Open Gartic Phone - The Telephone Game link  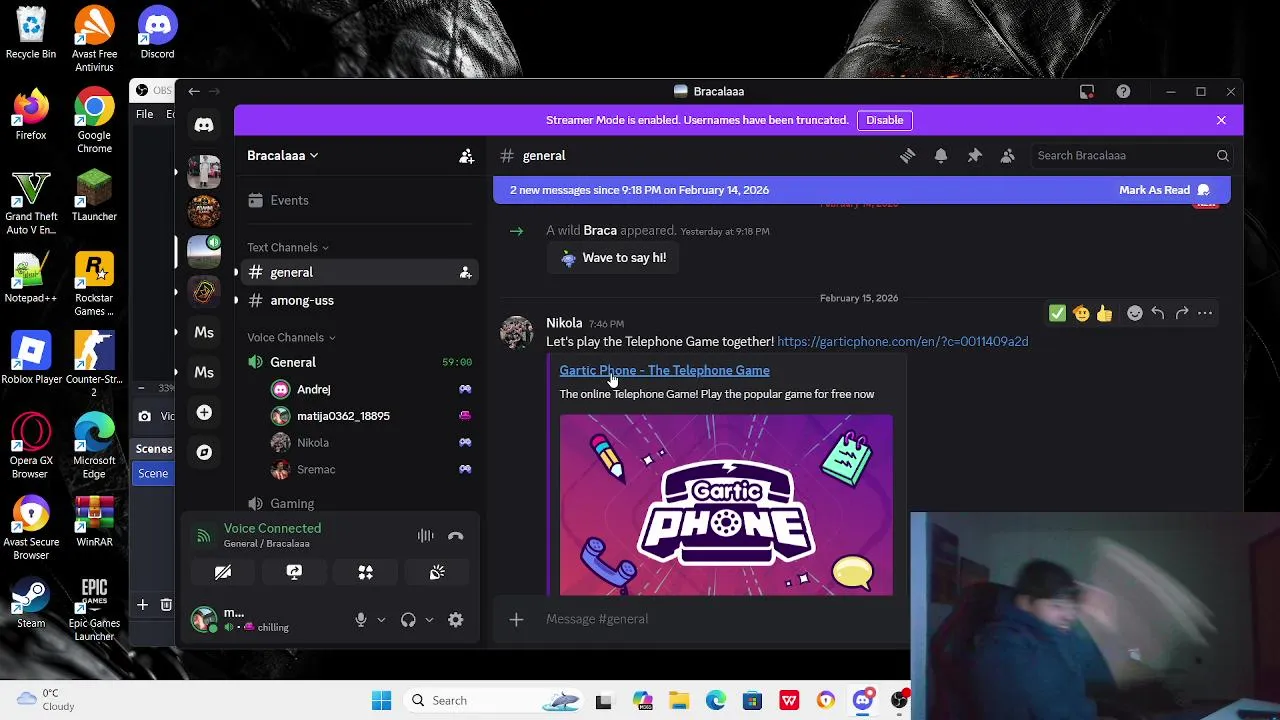(x=664, y=370)
